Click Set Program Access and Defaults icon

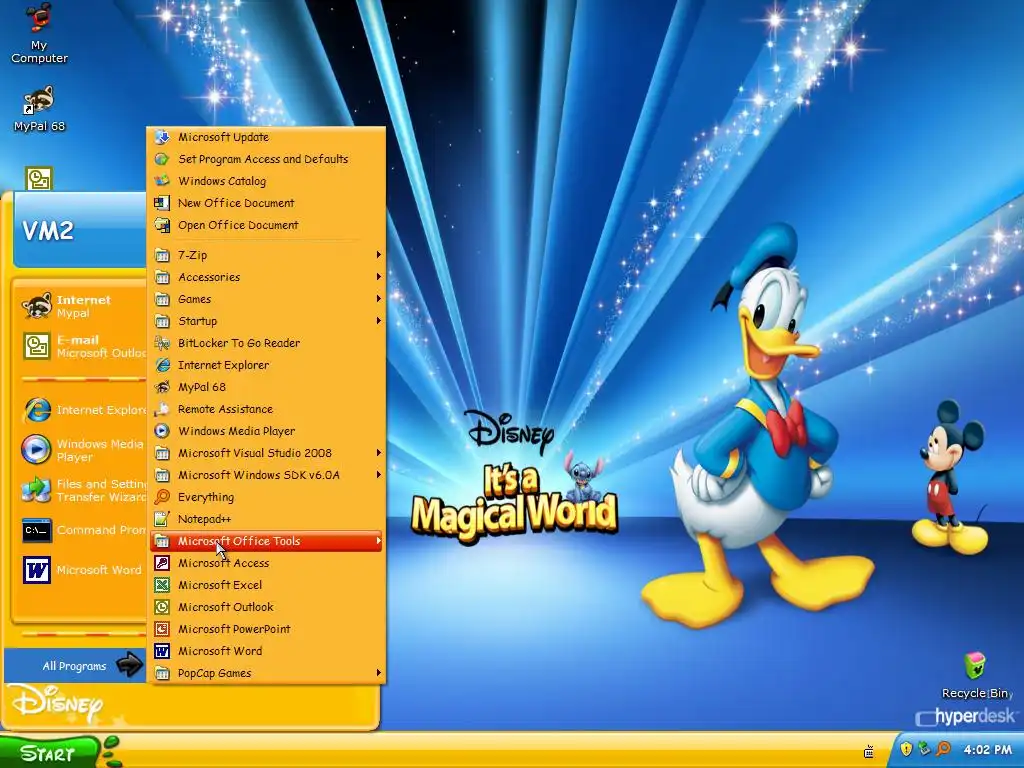click(162, 159)
